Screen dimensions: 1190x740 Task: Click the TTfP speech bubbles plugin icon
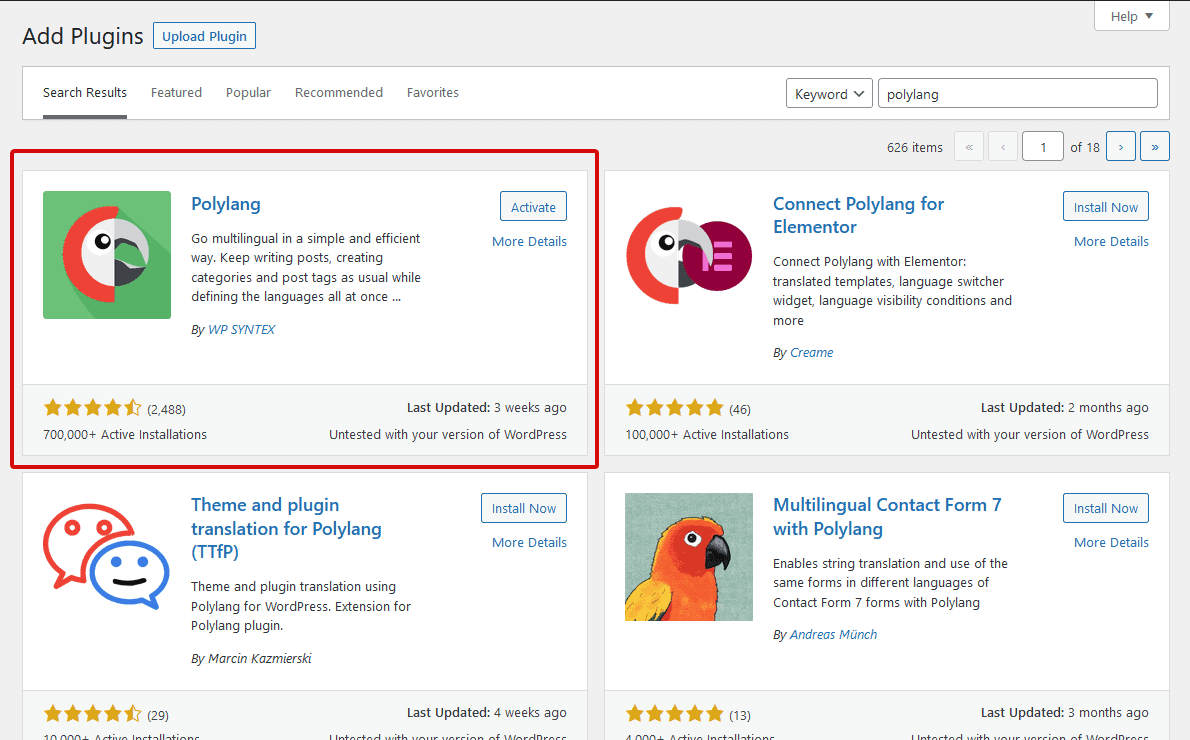(x=107, y=557)
